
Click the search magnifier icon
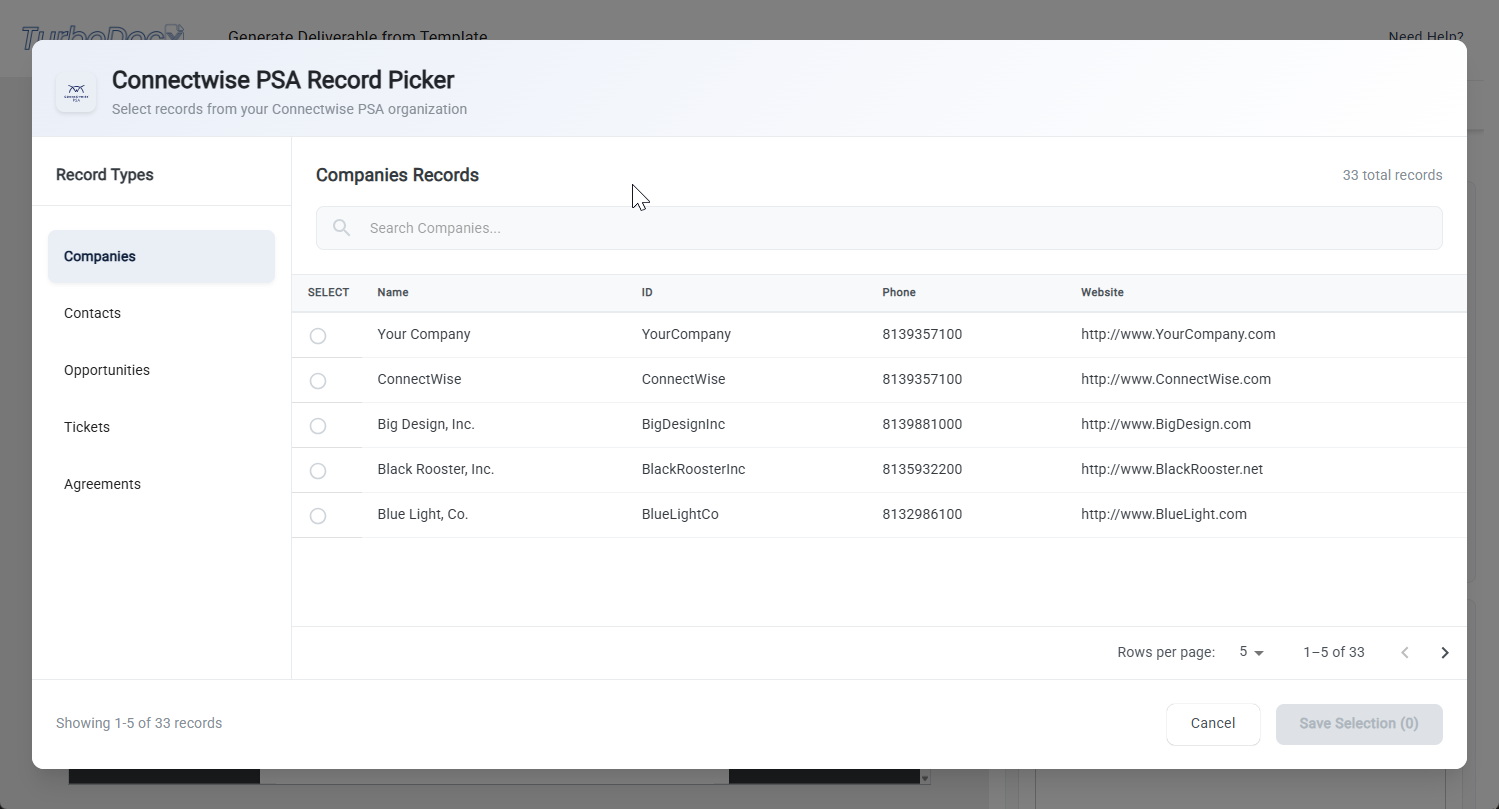click(x=342, y=228)
